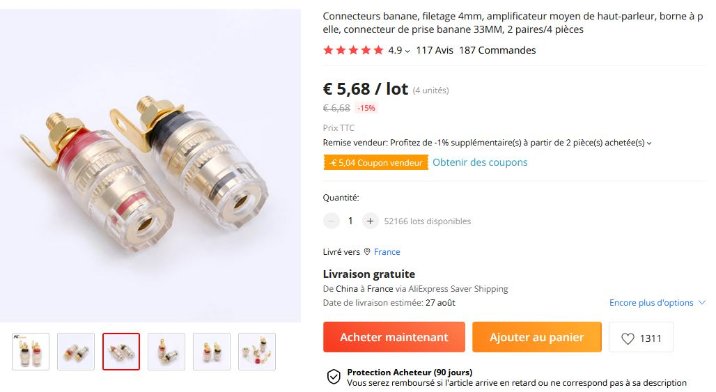Select the second product thumbnail
The height and width of the screenshot is (392, 716).
pos(76,351)
